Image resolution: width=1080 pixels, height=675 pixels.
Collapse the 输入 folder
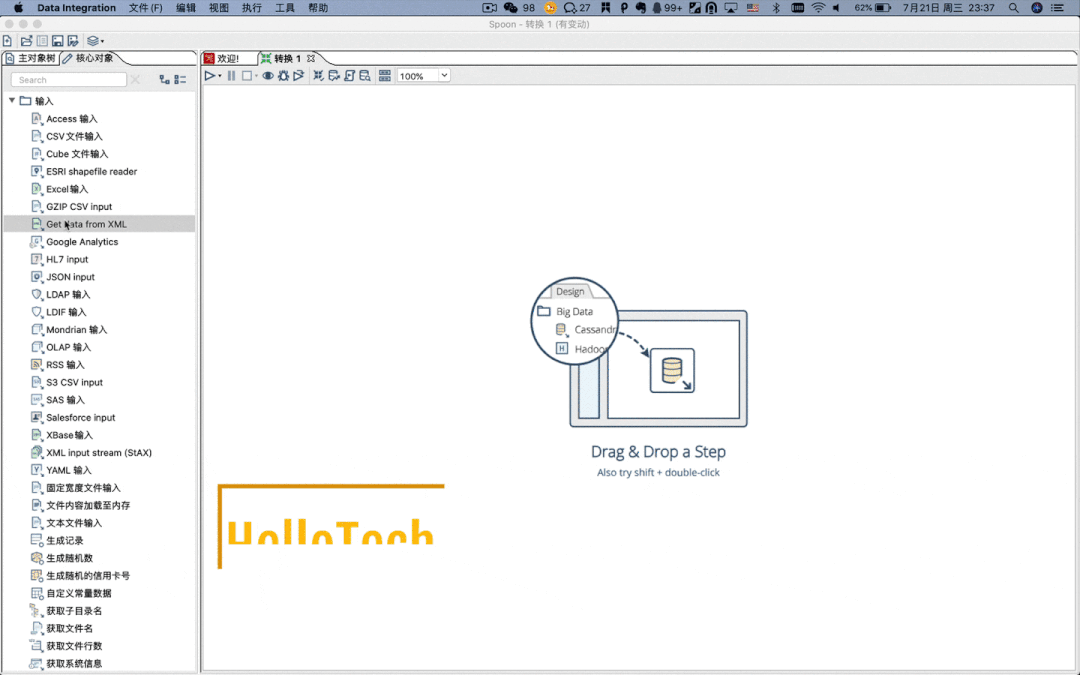12,101
